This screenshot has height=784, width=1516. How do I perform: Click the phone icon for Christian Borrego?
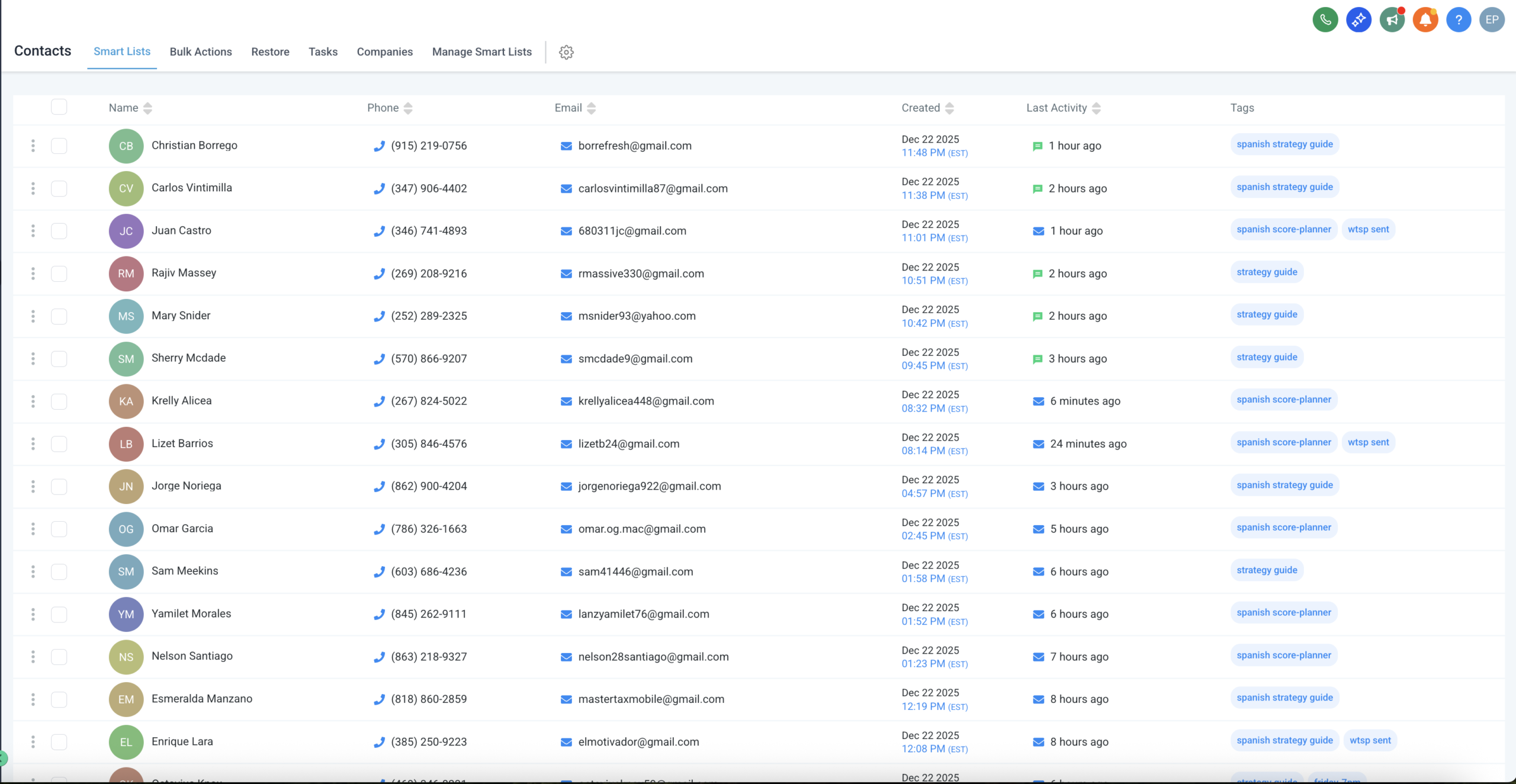(379, 146)
